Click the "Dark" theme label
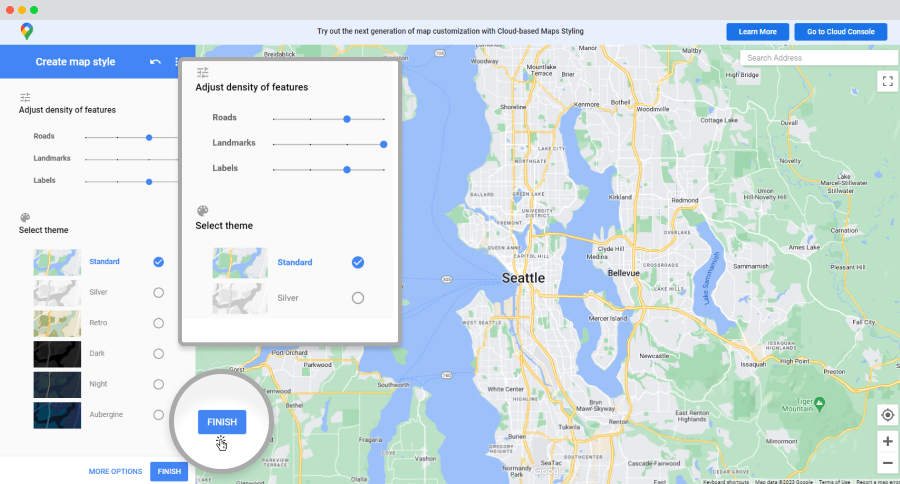Image resolution: width=900 pixels, height=484 pixels. click(x=97, y=353)
